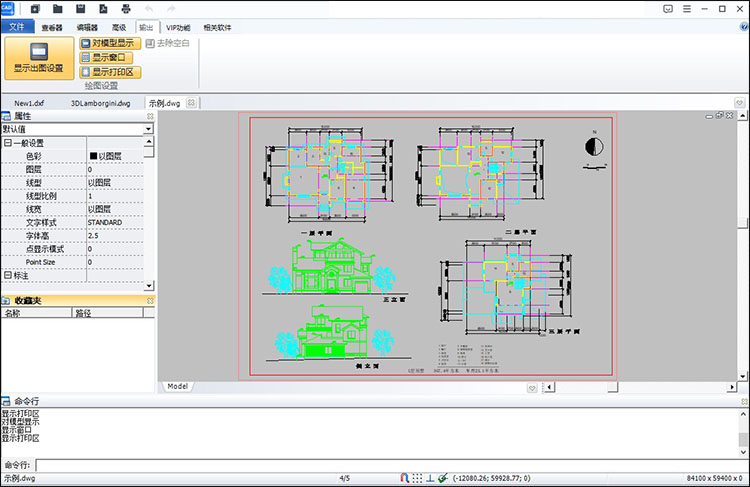Sort favorites by 名称 column header
The height and width of the screenshot is (487, 750).
pos(36,313)
